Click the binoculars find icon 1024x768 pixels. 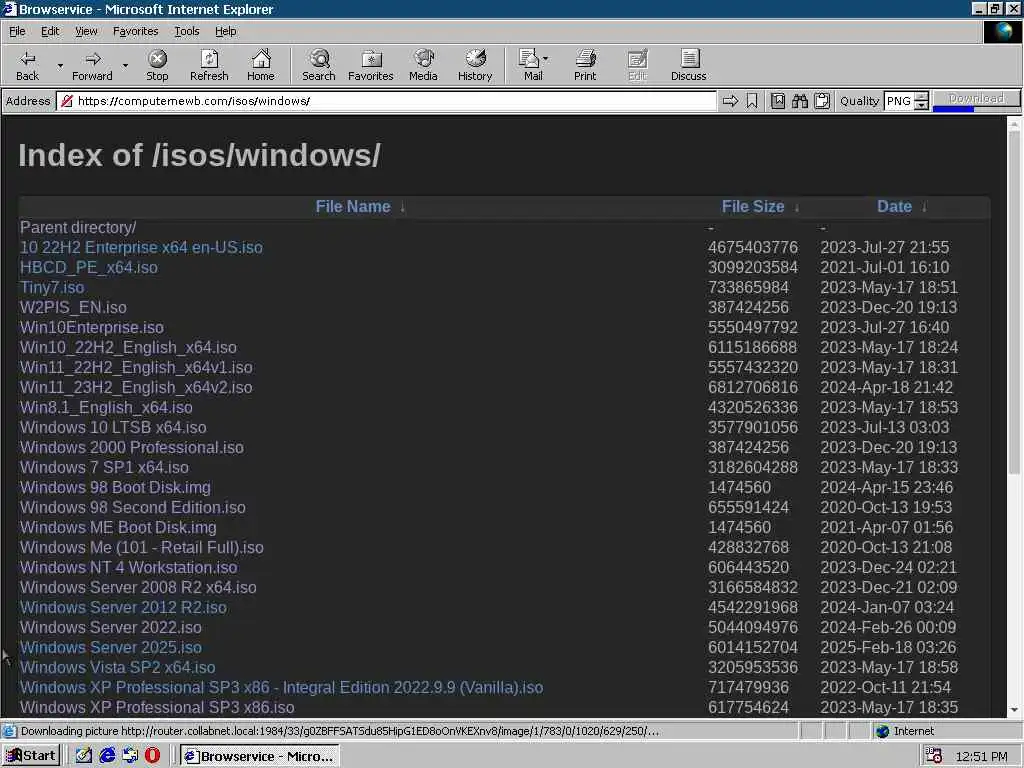[x=799, y=101]
